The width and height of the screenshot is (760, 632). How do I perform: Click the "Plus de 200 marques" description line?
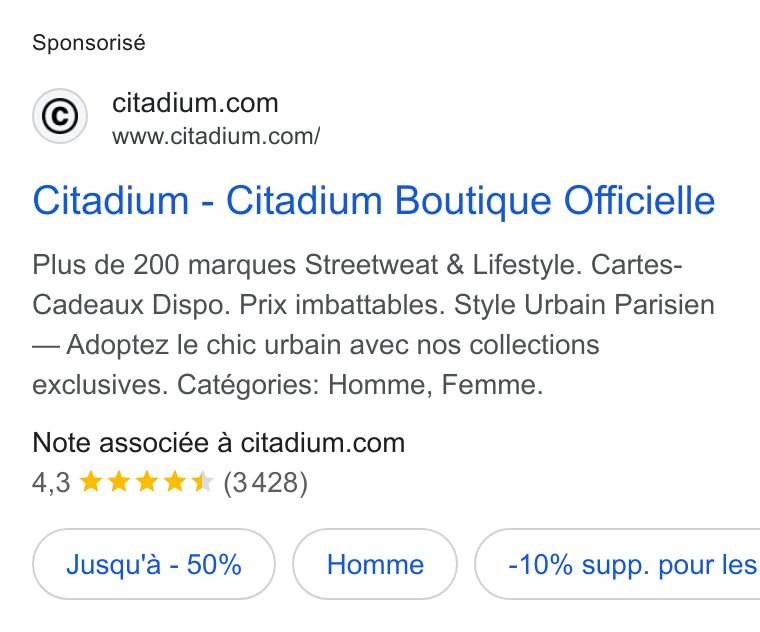click(x=357, y=266)
